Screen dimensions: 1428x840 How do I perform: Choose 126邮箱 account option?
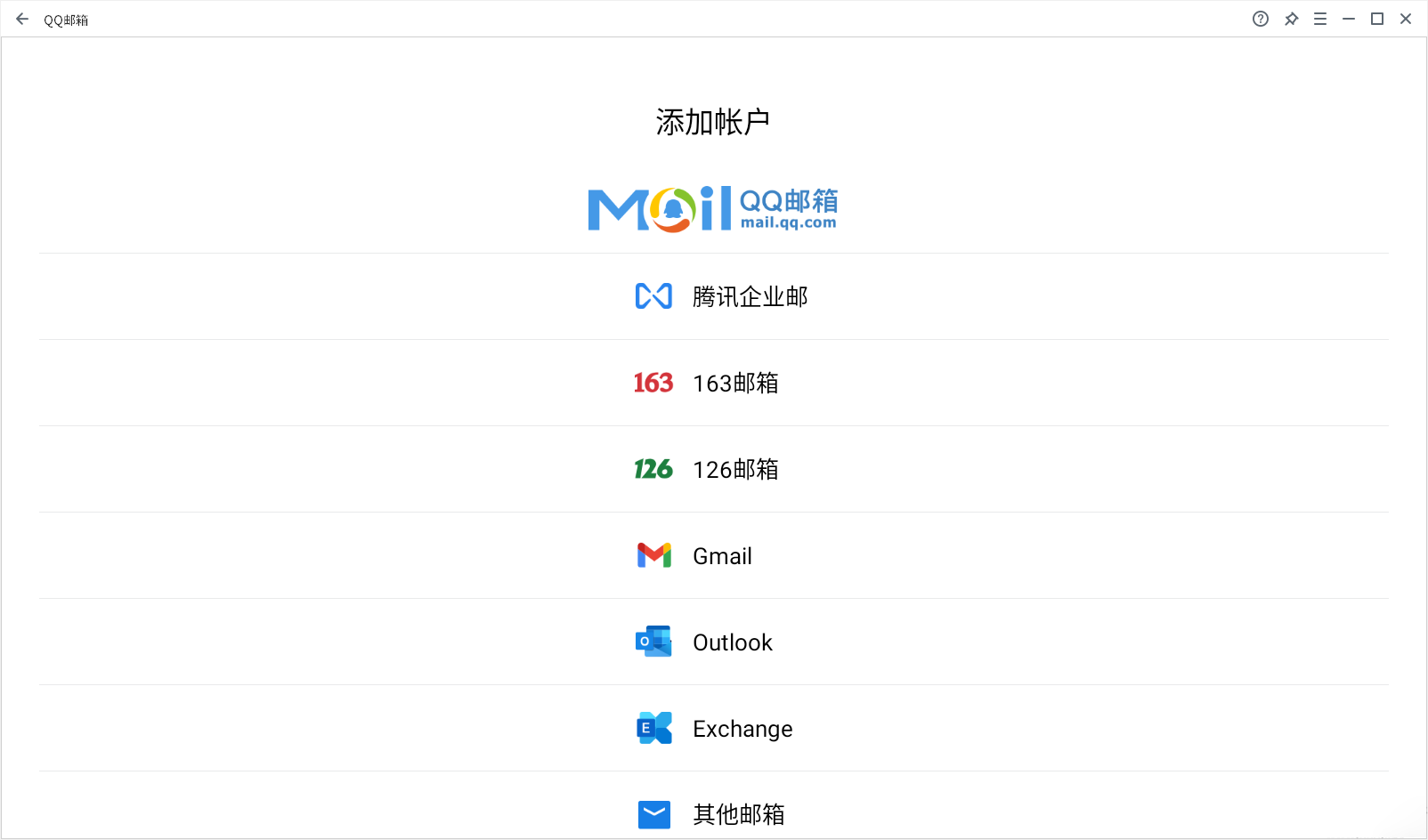click(714, 469)
